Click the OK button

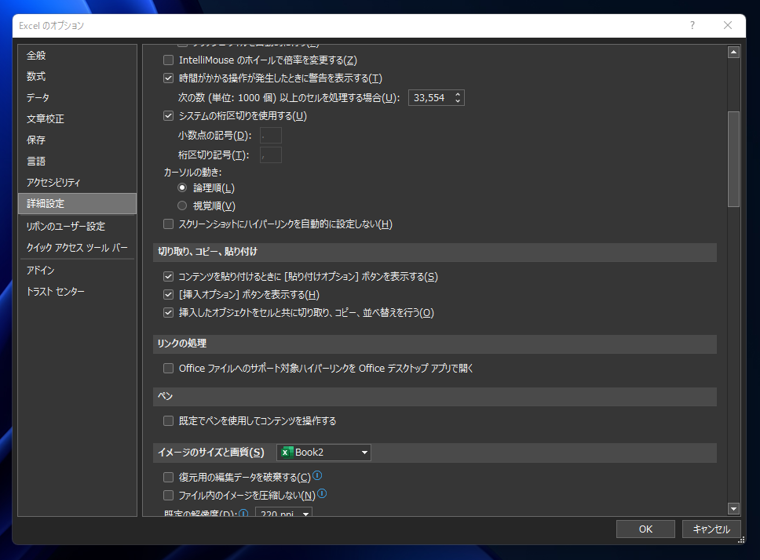pyautogui.click(x=645, y=529)
